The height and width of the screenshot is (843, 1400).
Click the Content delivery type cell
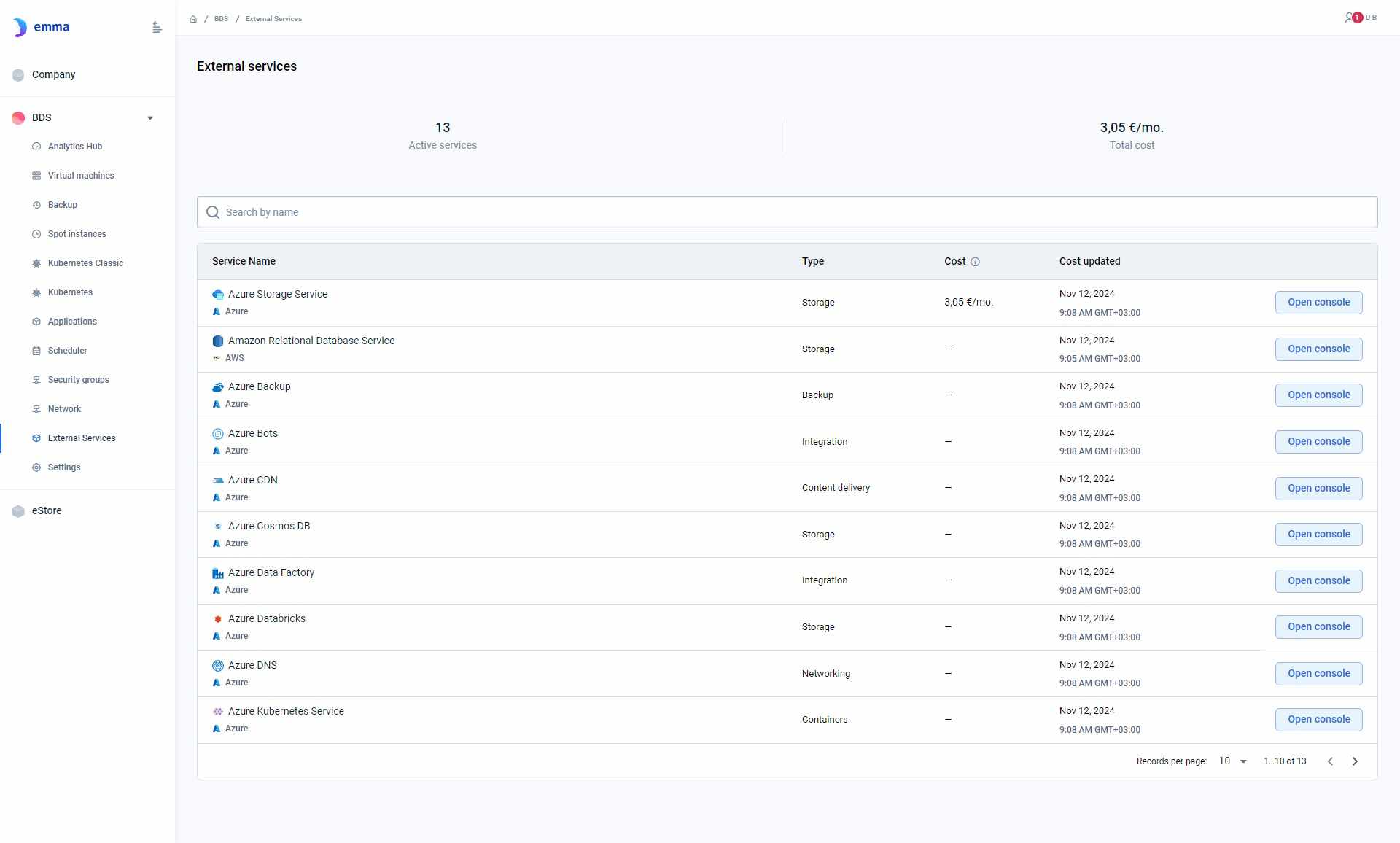(836, 489)
